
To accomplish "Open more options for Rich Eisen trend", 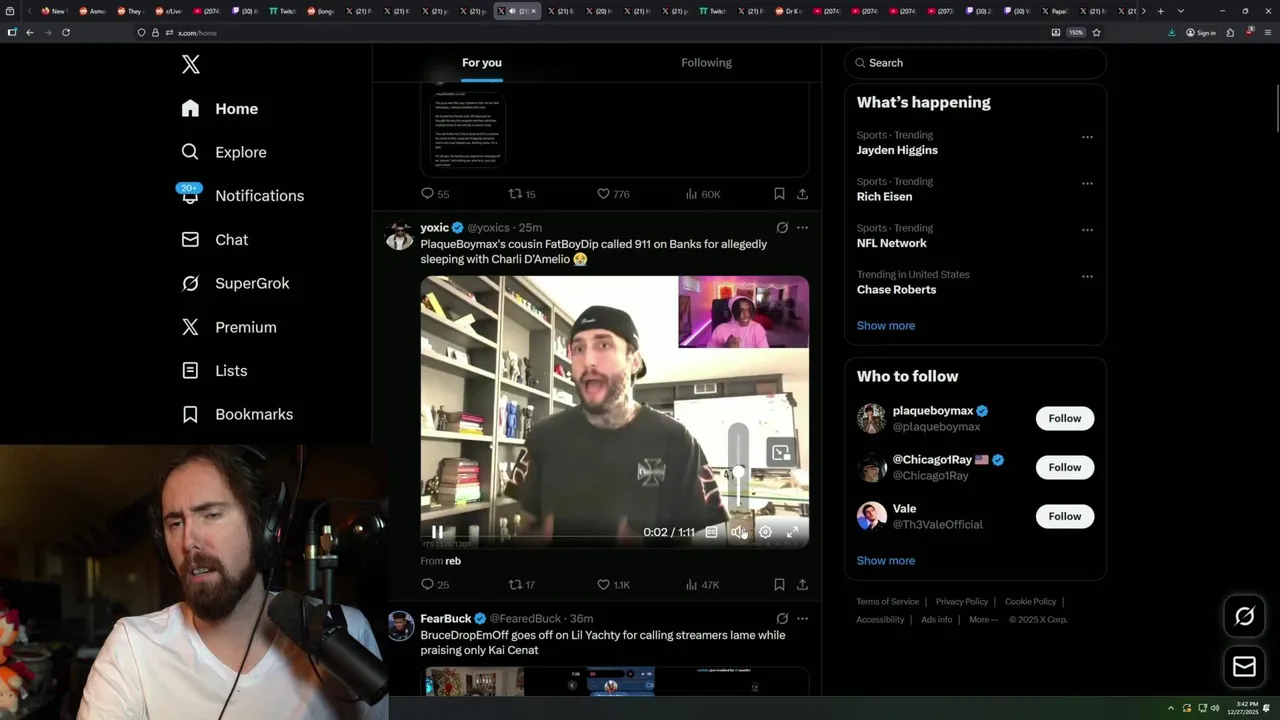I will point(1087,184).
